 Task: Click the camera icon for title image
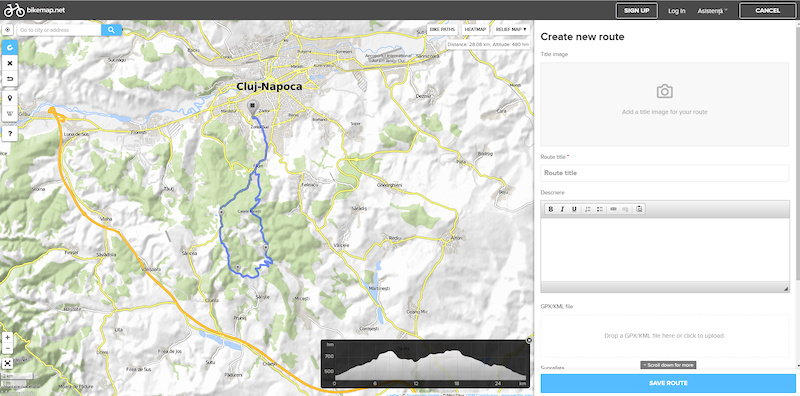(x=664, y=91)
